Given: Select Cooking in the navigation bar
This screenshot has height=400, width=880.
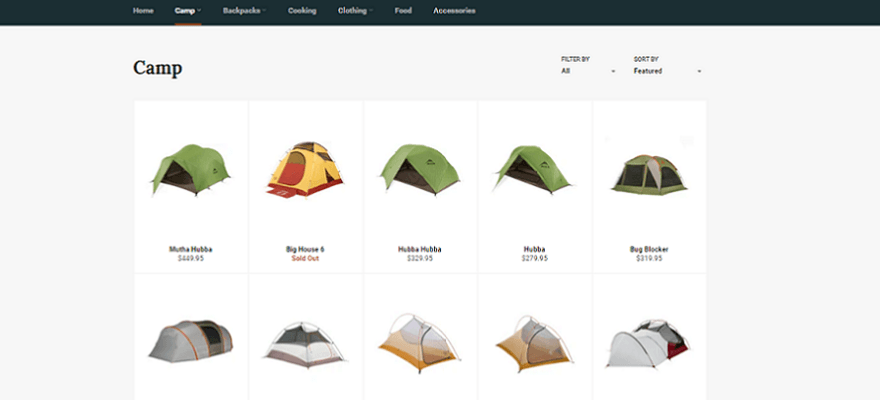Looking at the screenshot, I should (302, 11).
